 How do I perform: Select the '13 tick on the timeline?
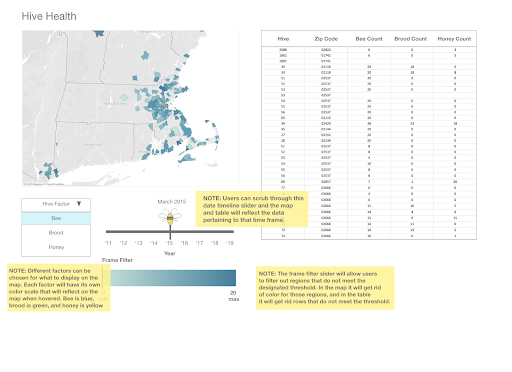tap(138, 243)
